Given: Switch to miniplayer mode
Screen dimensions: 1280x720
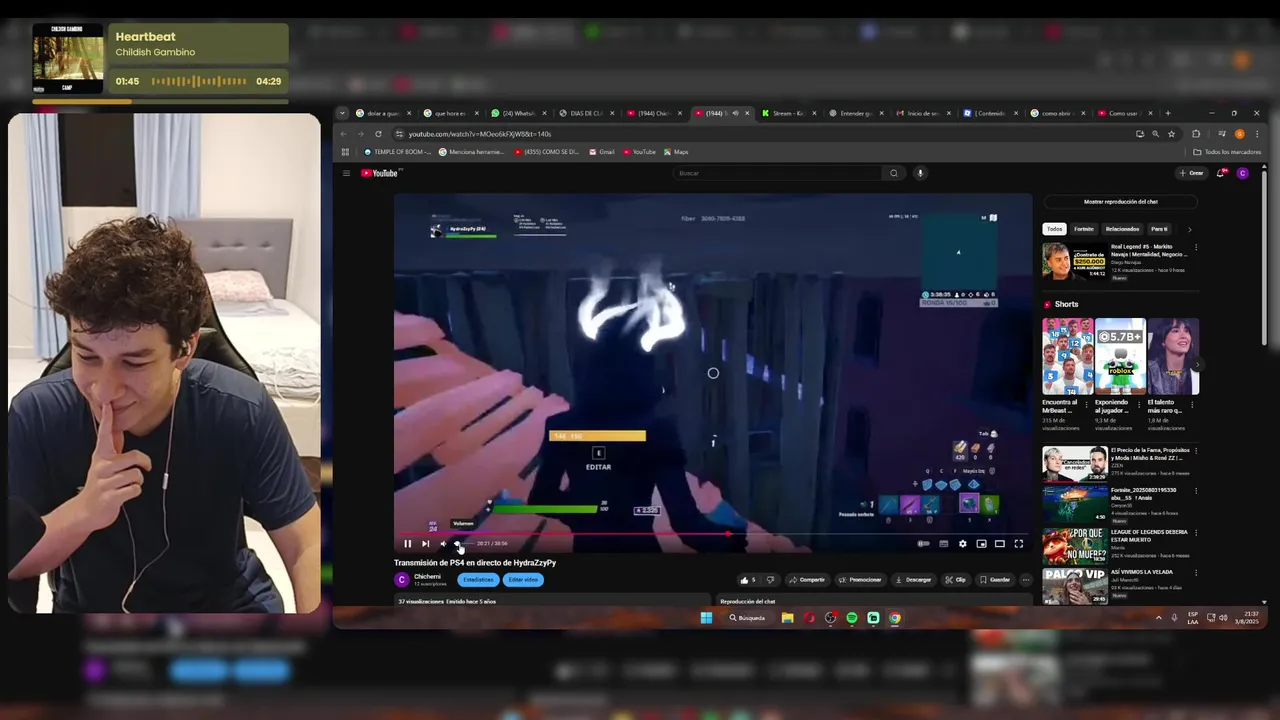Looking at the screenshot, I should (x=981, y=544).
